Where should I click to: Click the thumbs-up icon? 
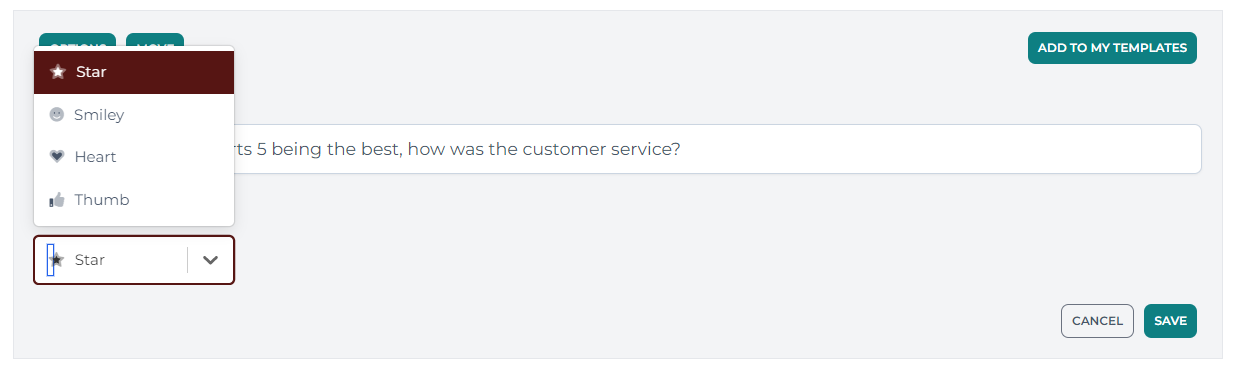tap(57, 200)
